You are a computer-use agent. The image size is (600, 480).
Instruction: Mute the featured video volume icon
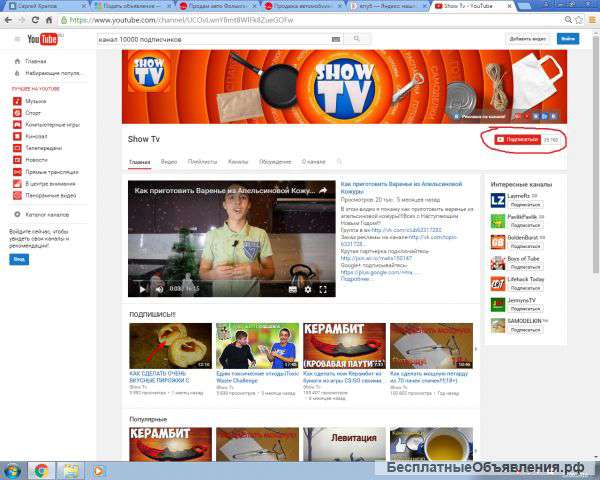pyautogui.click(x=159, y=289)
